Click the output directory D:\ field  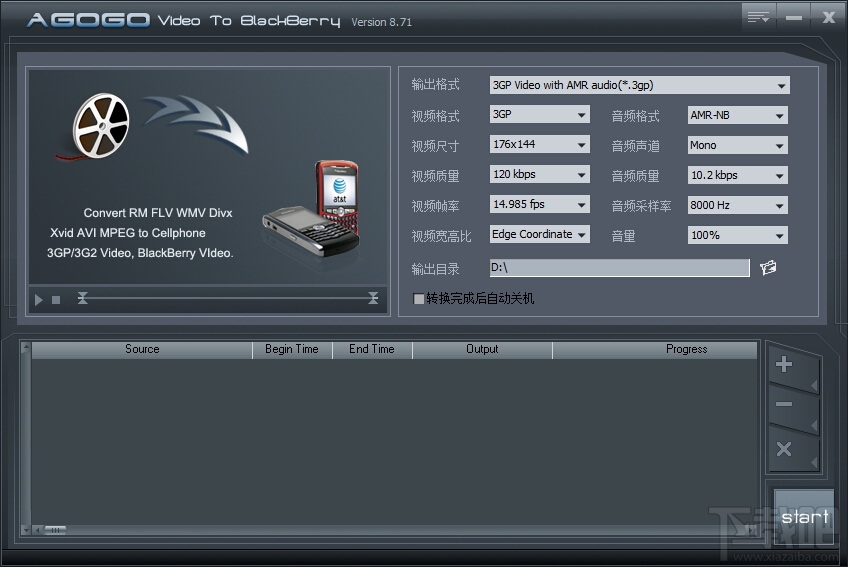[619, 267]
